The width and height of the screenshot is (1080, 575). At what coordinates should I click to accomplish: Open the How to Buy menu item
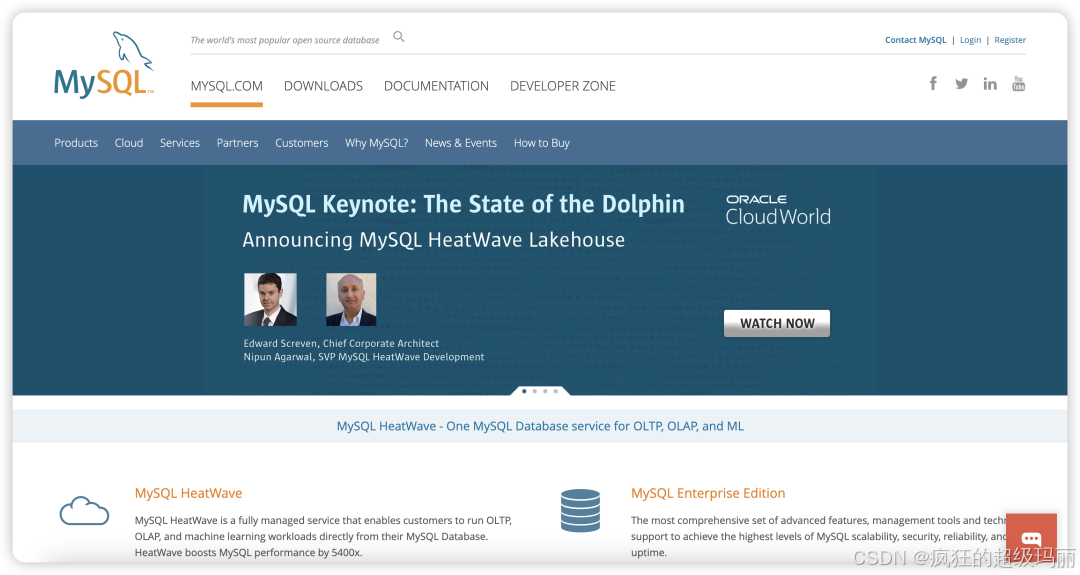[x=541, y=143]
